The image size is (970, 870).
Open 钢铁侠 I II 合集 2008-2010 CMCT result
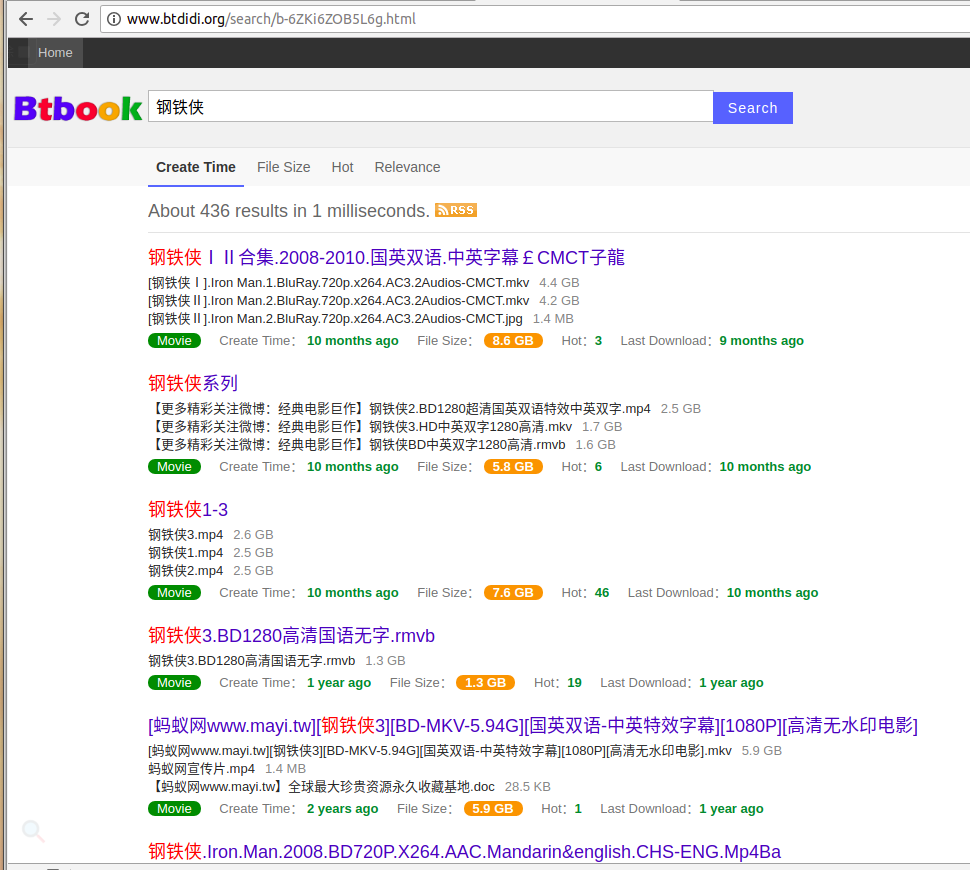pyautogui.click(x=386, y=257)
